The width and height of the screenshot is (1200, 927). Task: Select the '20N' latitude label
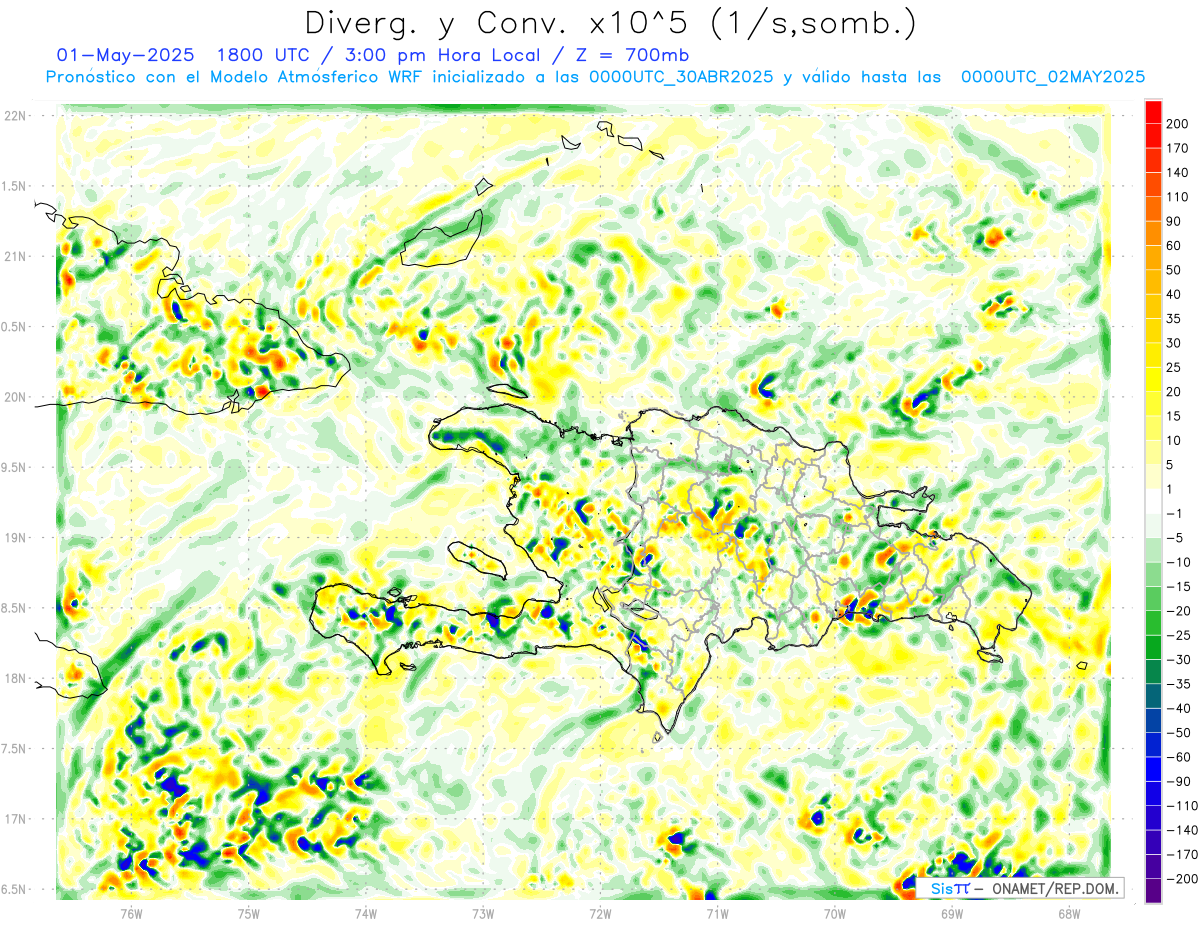pos(16,397)
